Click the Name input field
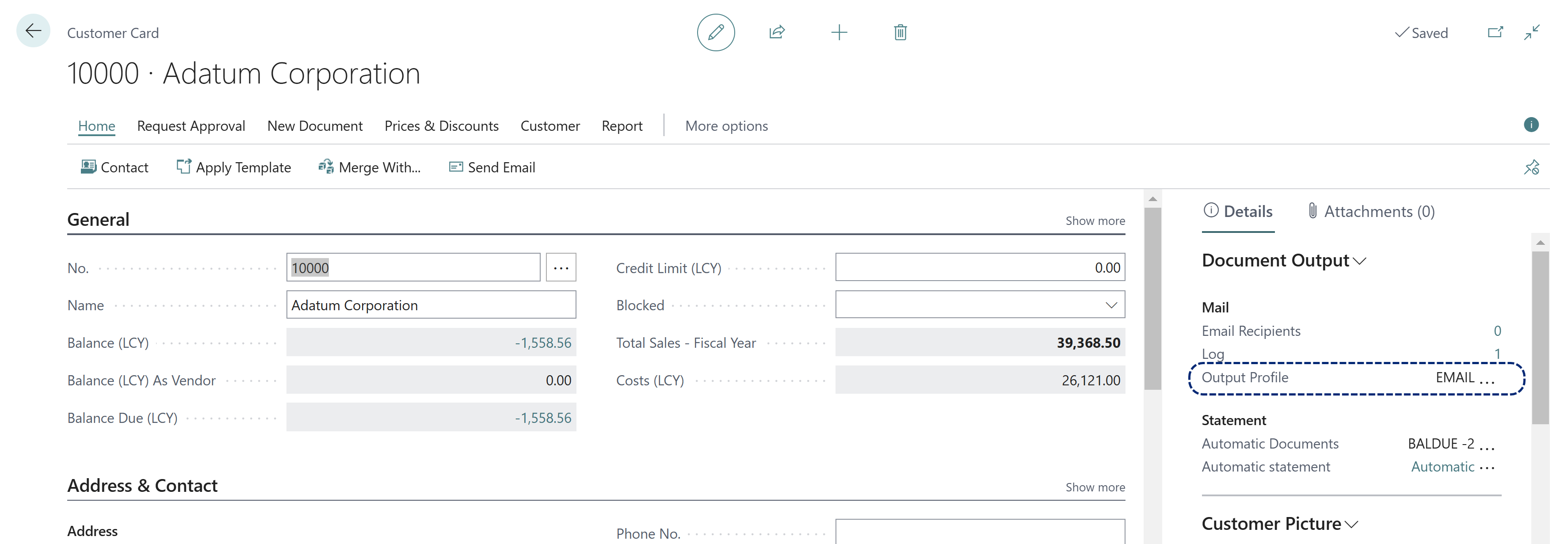Screen dimensions: 1568x544 (431, 305)
